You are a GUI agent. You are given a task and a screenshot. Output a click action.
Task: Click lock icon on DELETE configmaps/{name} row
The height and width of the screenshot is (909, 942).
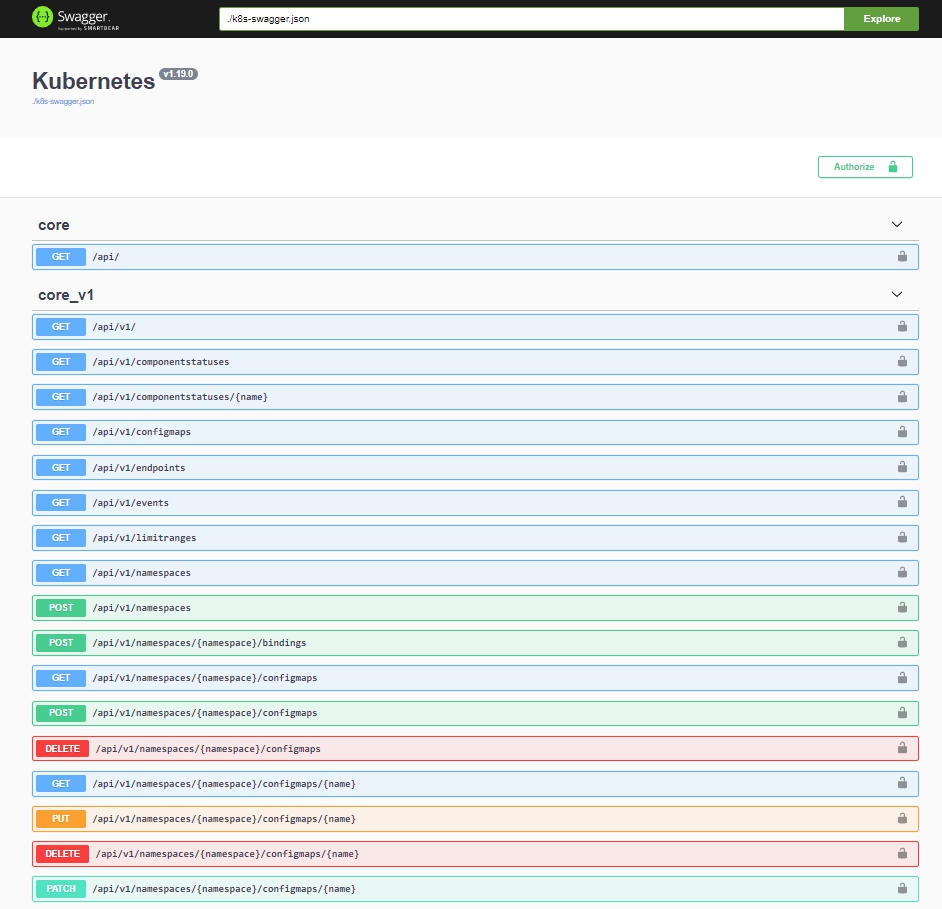tap(902, 854)
